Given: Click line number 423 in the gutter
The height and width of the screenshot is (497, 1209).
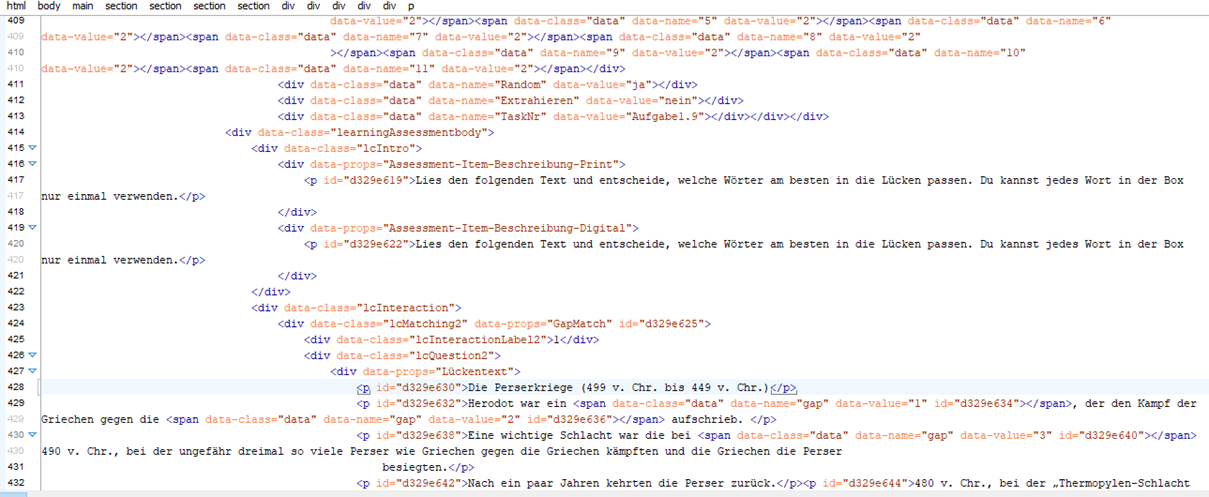Looking at the screenshot, I should tap(15, 307).
